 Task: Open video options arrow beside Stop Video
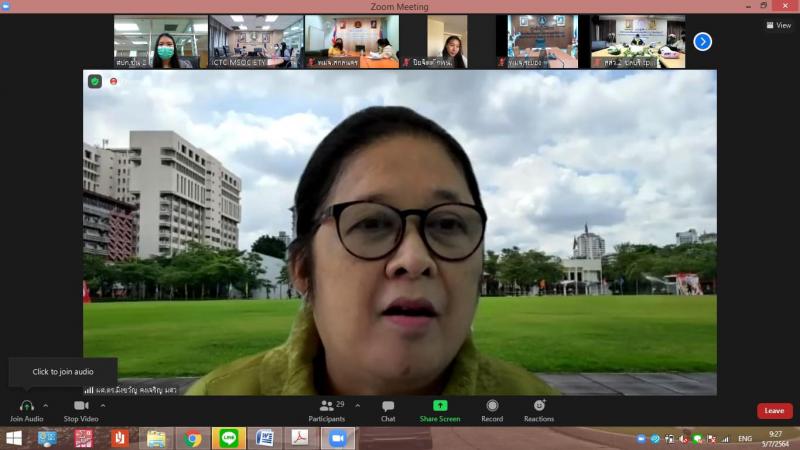(x=103, y=406)
